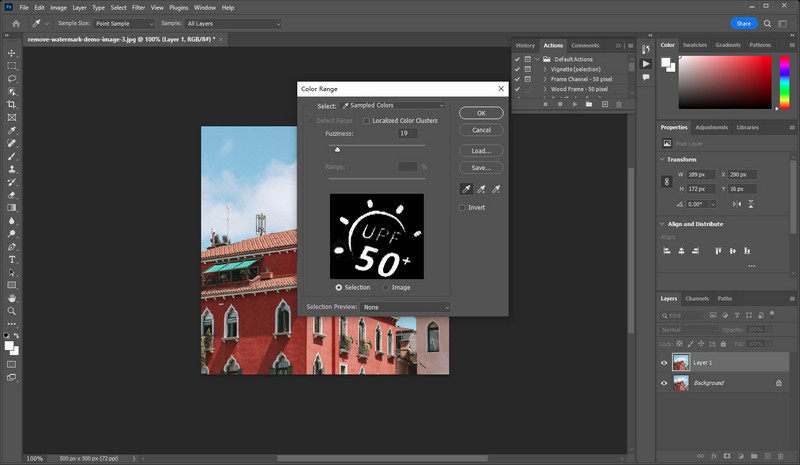
Task: Select the Eyedropper tool in toolbar
Action: 12,130
